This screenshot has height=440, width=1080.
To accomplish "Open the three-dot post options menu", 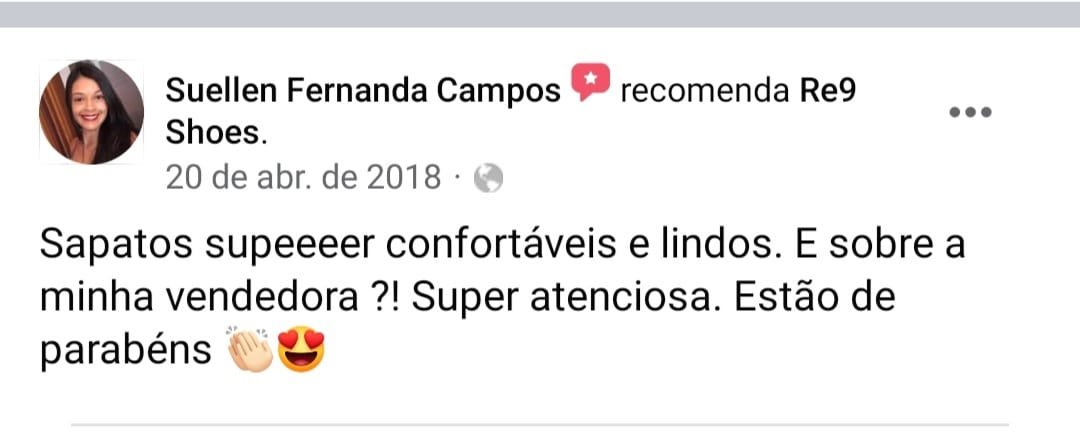I will [970, 112].
